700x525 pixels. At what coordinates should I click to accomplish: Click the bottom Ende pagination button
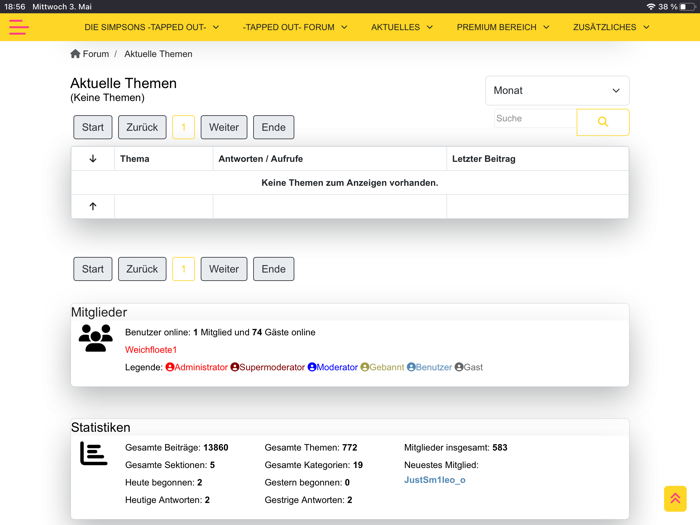point(273,269)
